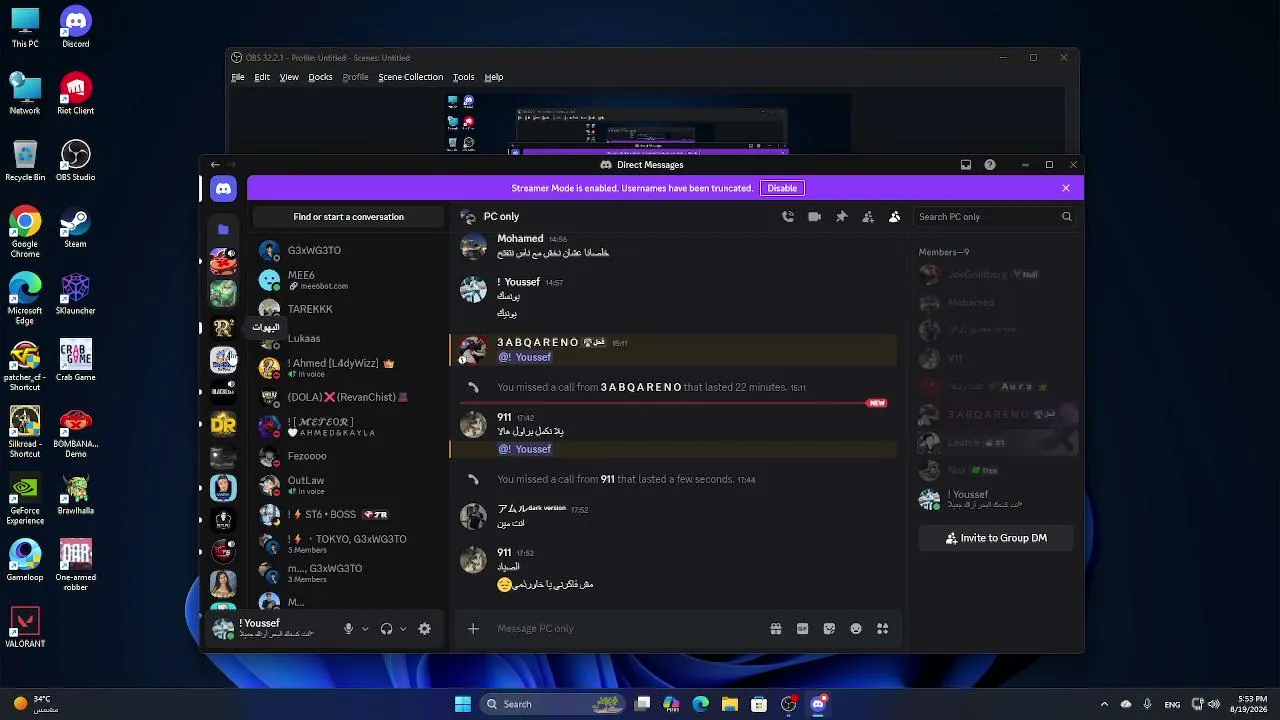Open the server folder icon in sidebar
Viewport: 1280px width, 720px height.
(223, 229)
